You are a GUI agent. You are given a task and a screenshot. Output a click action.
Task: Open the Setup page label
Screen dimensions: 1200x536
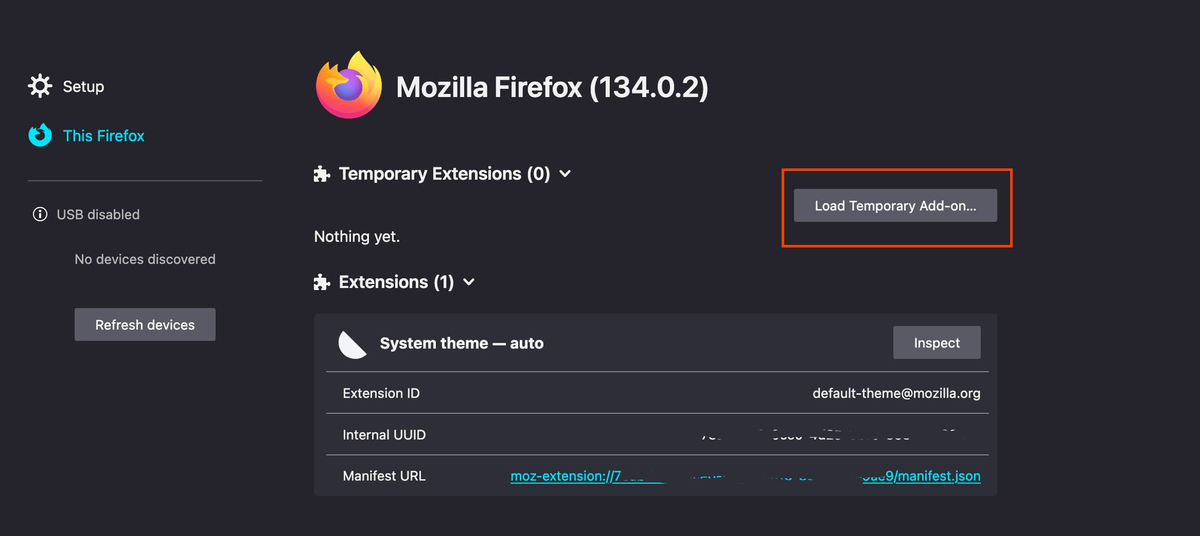pos(83,86)
